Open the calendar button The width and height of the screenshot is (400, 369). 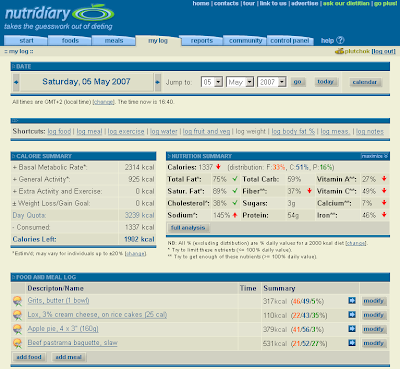click(365, 82)
